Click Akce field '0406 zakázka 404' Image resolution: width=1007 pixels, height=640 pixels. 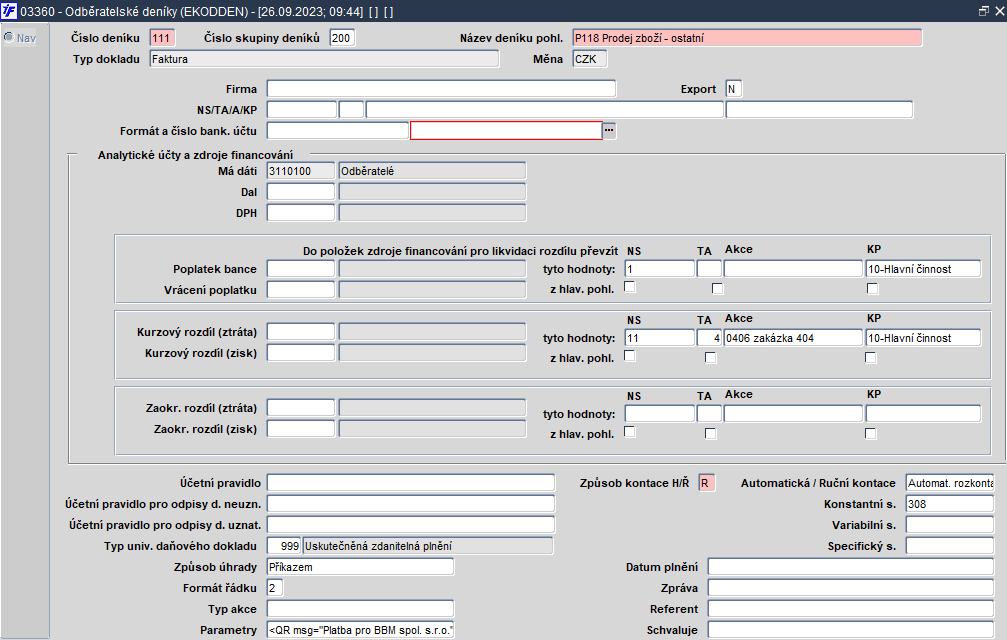coord(793,338)
